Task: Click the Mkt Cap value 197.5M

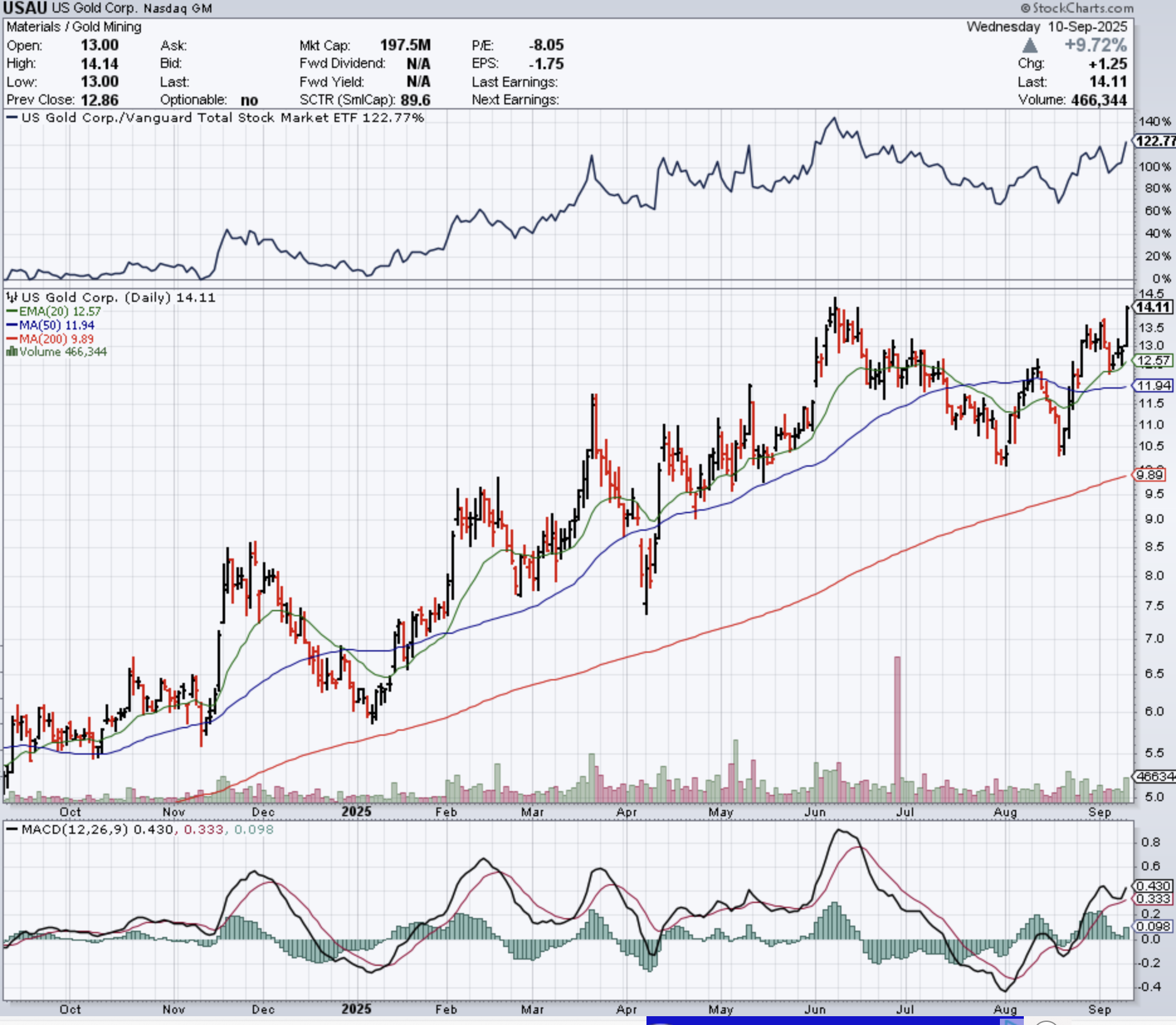Action: [405, 45]
